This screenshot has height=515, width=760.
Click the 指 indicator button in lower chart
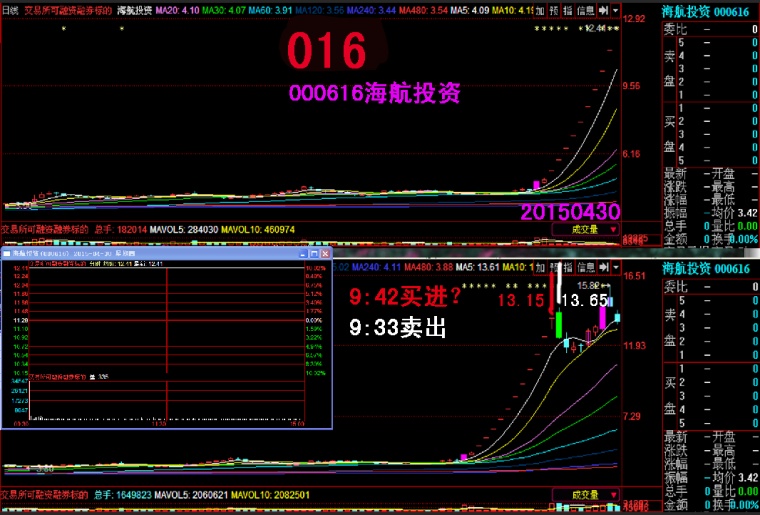[568, 267]
